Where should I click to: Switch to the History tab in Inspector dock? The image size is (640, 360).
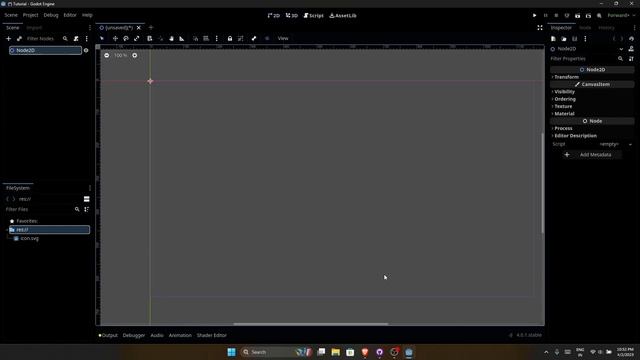coord(606,28)
